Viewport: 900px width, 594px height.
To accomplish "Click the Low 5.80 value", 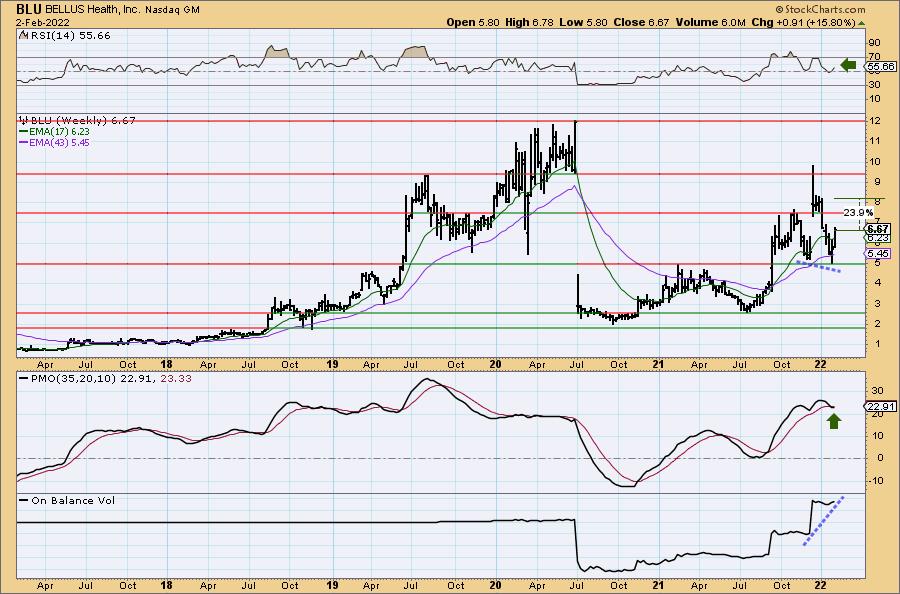I will click(583, 22).
